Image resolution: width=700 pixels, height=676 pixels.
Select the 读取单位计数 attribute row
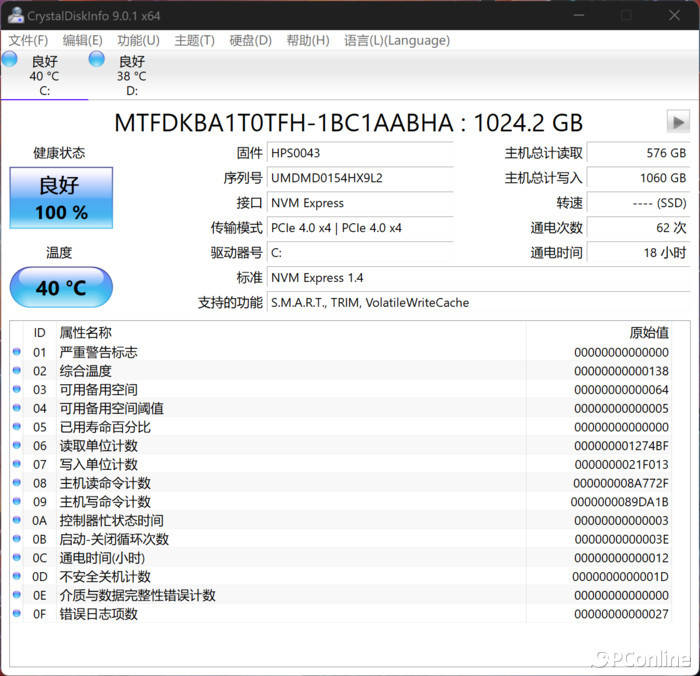pyautogui.click(x=342, y=446)
